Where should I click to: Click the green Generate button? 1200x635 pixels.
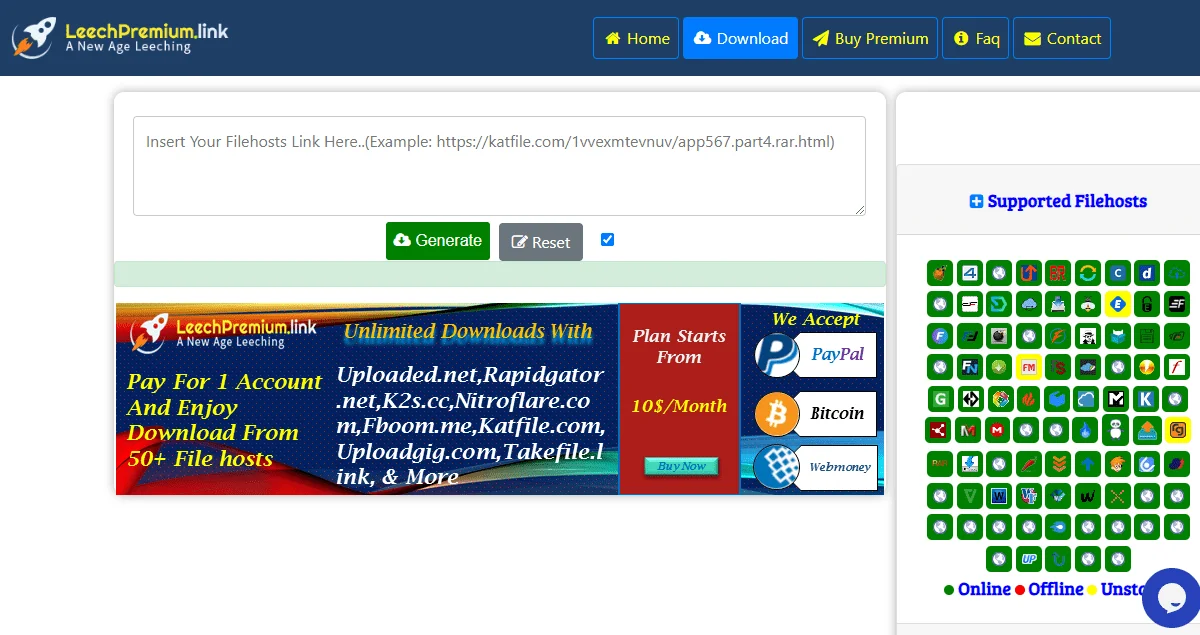438,241
